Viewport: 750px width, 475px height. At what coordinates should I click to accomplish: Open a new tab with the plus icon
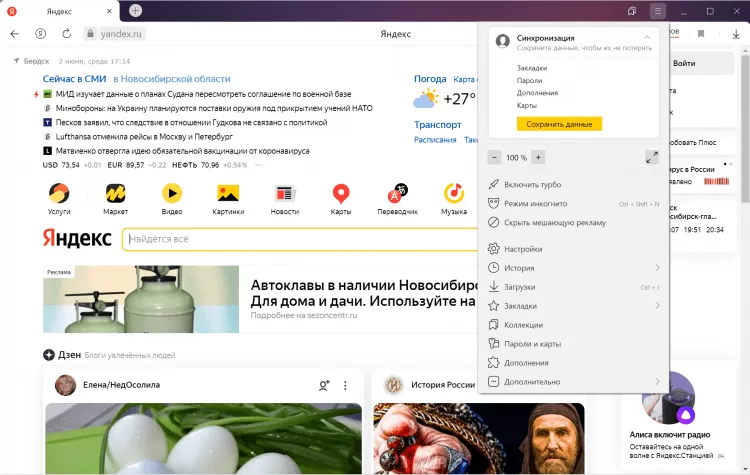point(135,11)
